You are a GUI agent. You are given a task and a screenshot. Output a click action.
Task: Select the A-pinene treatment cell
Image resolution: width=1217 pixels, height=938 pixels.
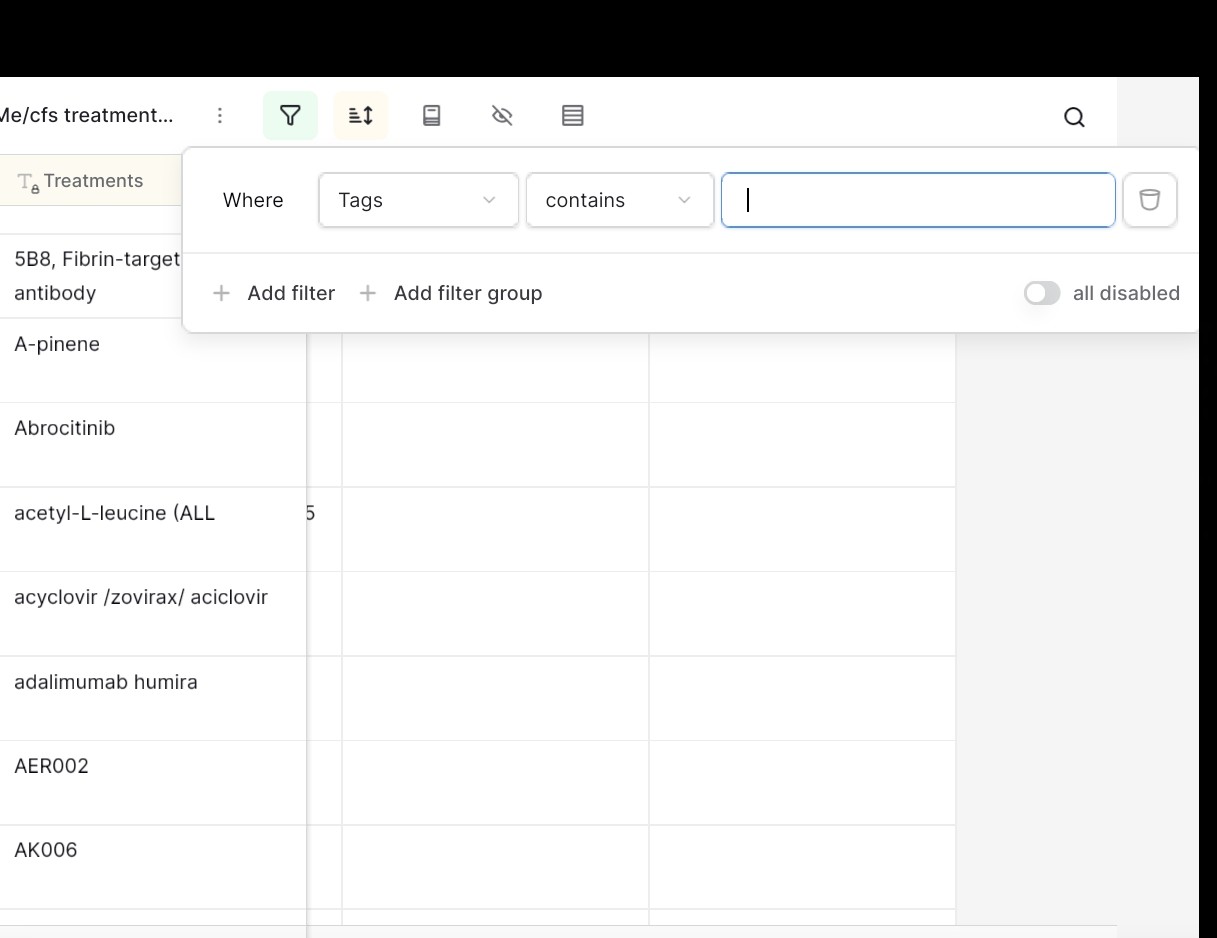(x=57, y=344)
